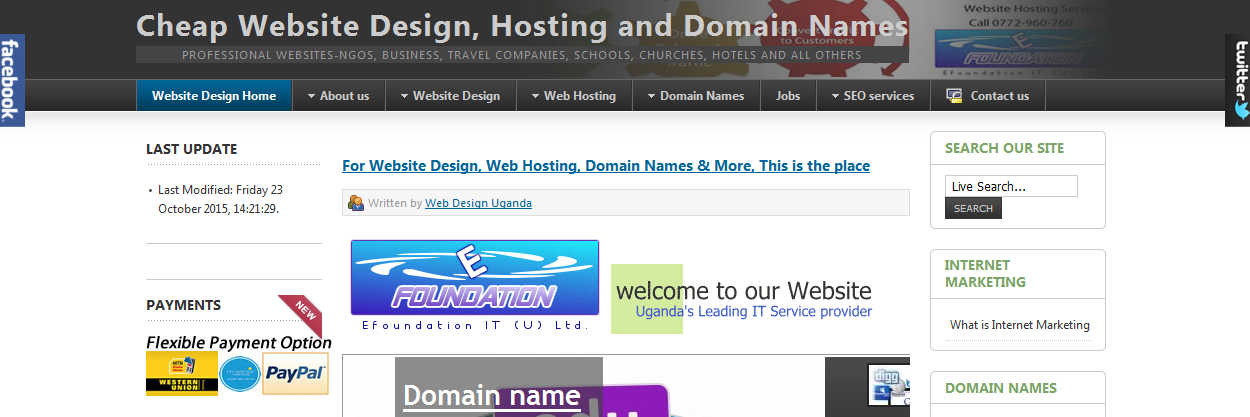Click the welcome to our Website banner

tap(742, 298)
